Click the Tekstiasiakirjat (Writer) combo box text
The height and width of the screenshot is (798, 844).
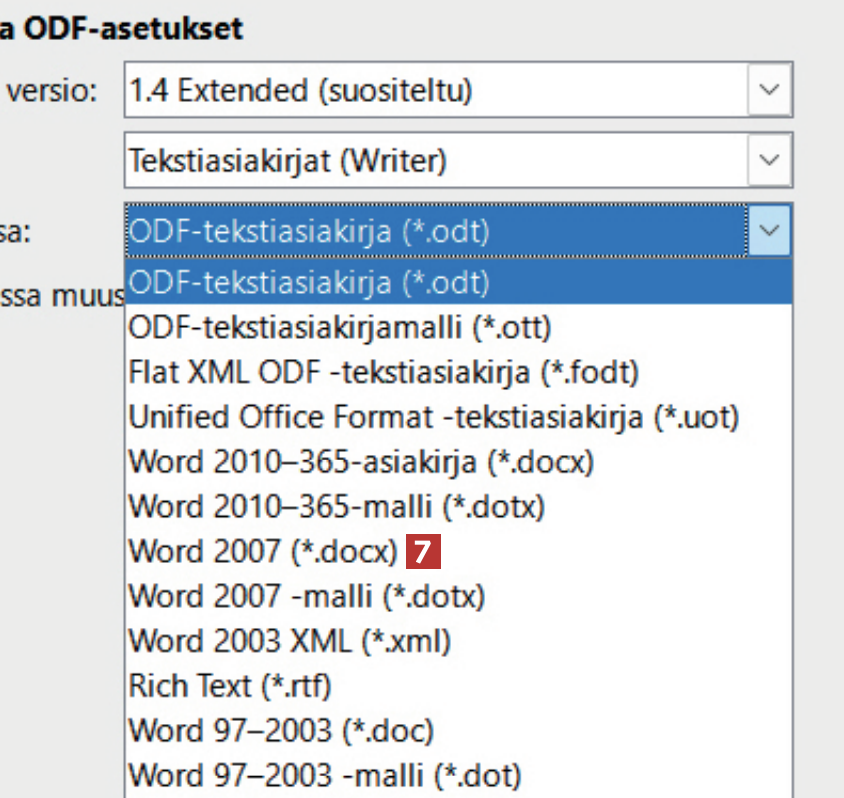435,160
